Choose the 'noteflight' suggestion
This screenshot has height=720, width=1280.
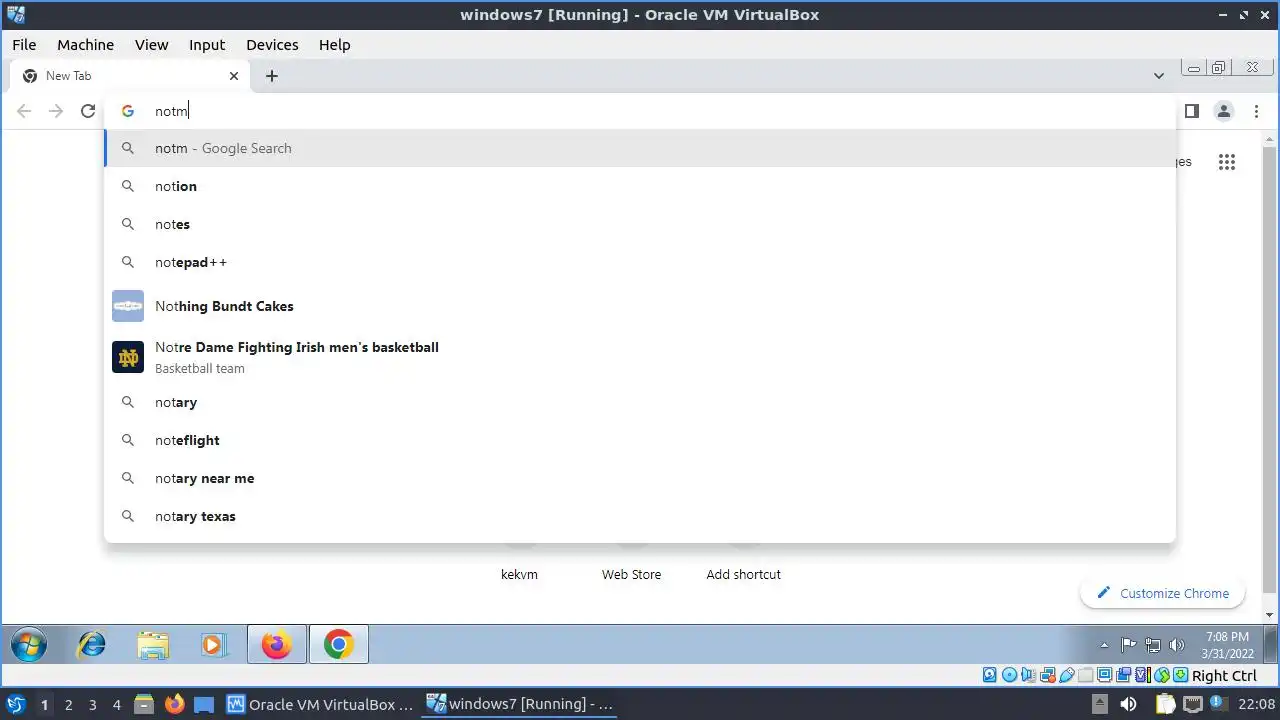point(640,440)
